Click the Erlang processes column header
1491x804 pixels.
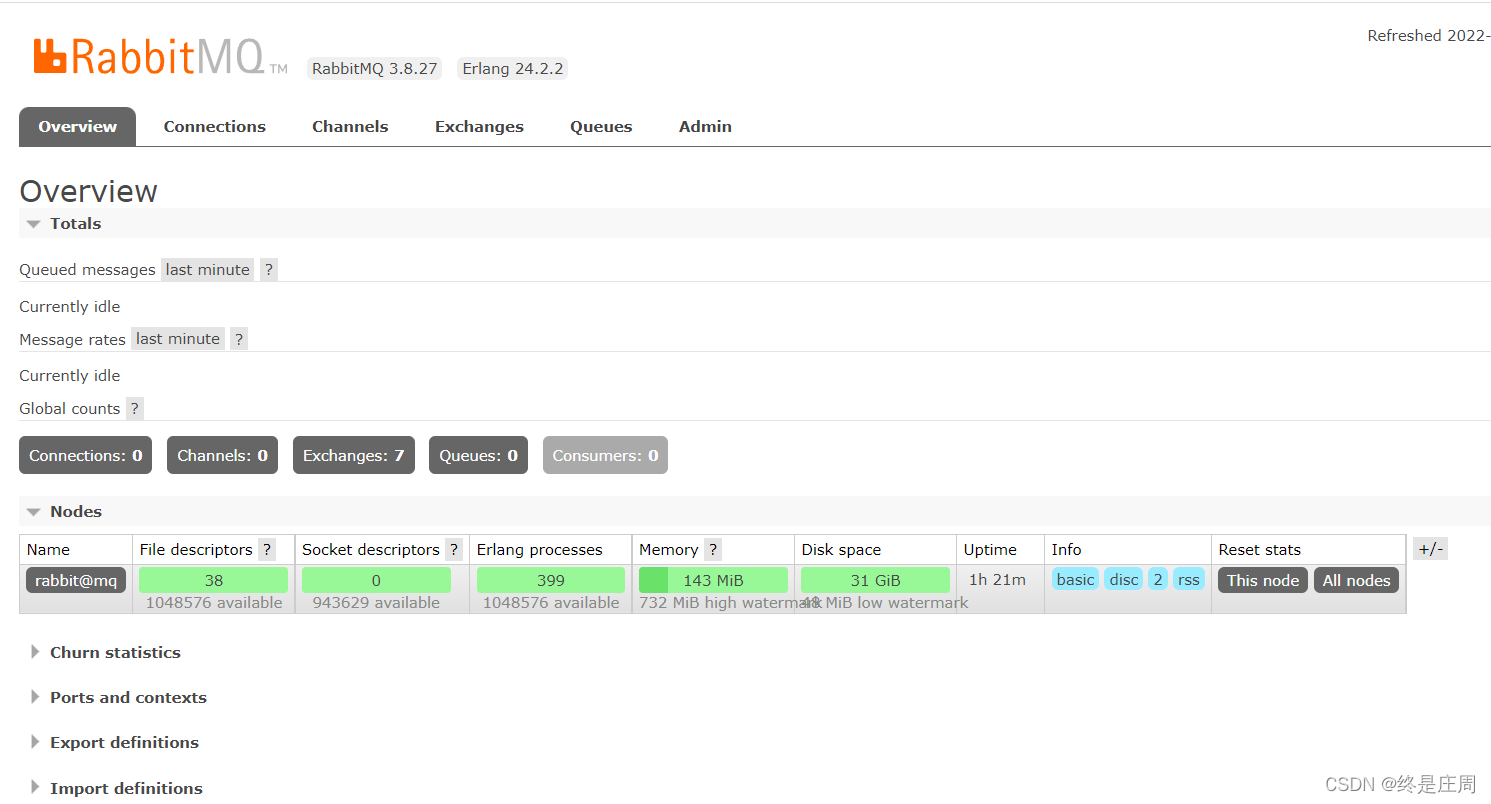[539, 549]
